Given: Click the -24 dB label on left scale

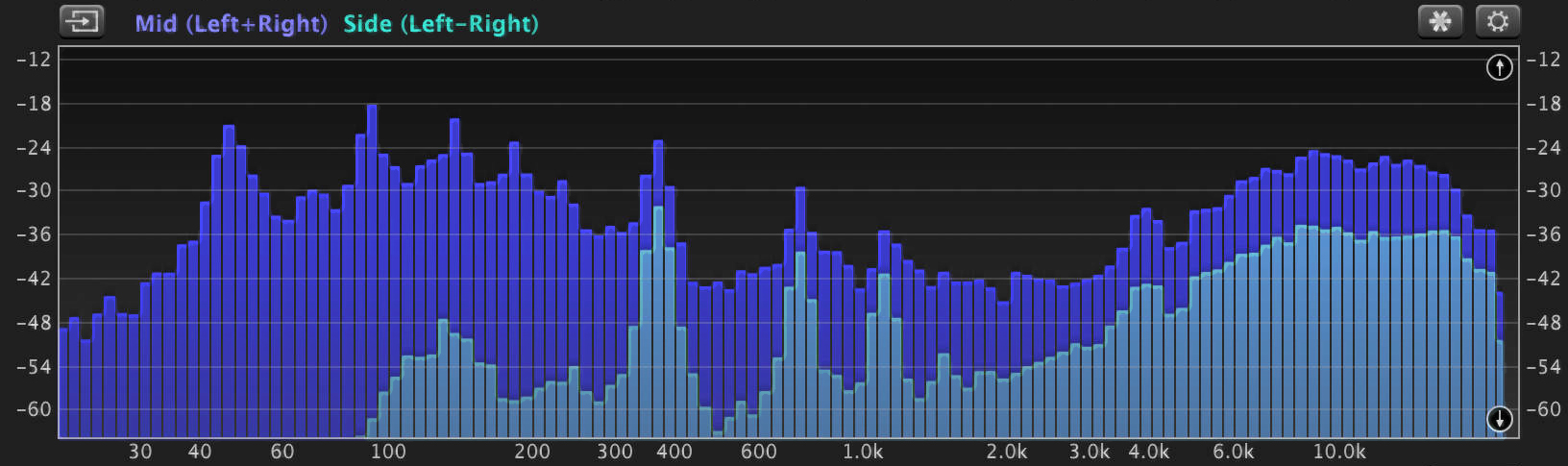Looking at the screenshot, I should coord(34,148).
